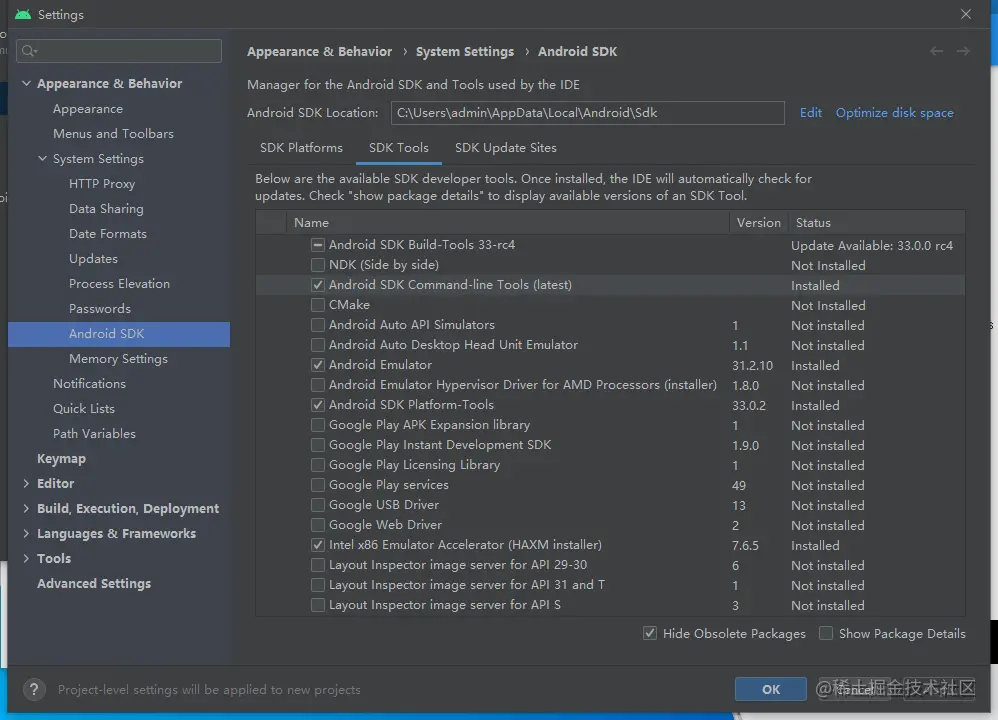The height and width of the screenshot is (720, 998).
Task: Check the CMake checkbox
Action: [318, 304]
